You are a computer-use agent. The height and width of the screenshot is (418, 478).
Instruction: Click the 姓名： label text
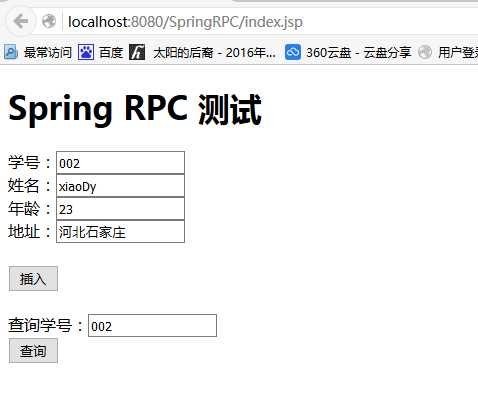[30, 186]
